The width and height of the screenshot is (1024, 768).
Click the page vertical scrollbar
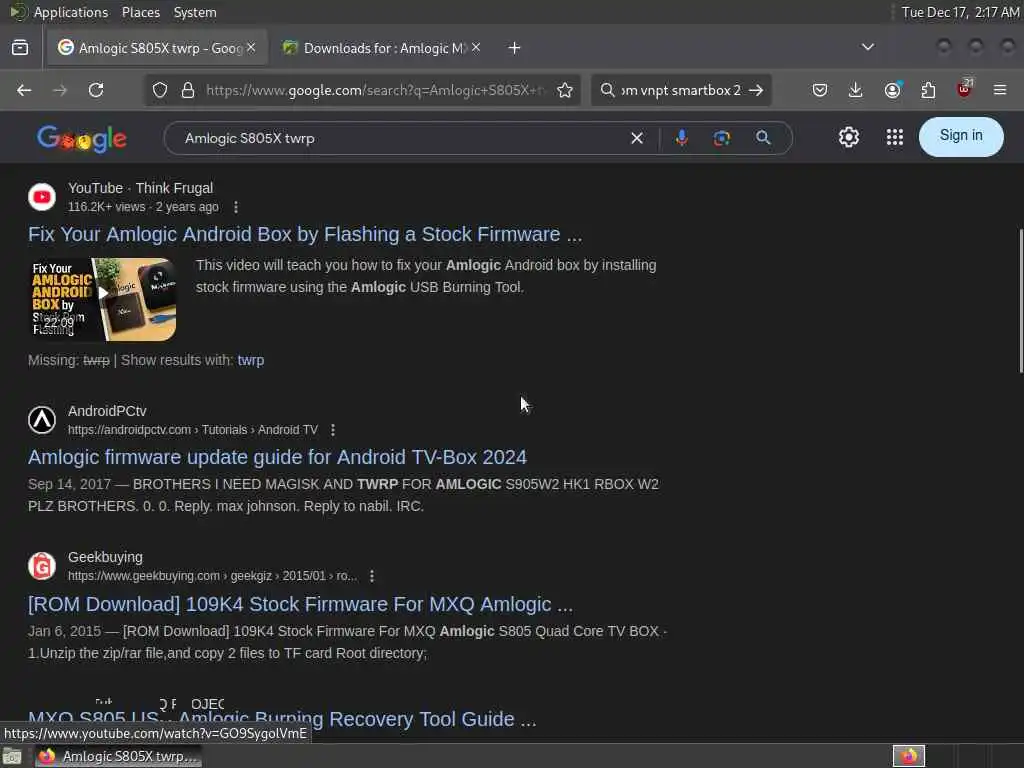(x=1020, y=300)
